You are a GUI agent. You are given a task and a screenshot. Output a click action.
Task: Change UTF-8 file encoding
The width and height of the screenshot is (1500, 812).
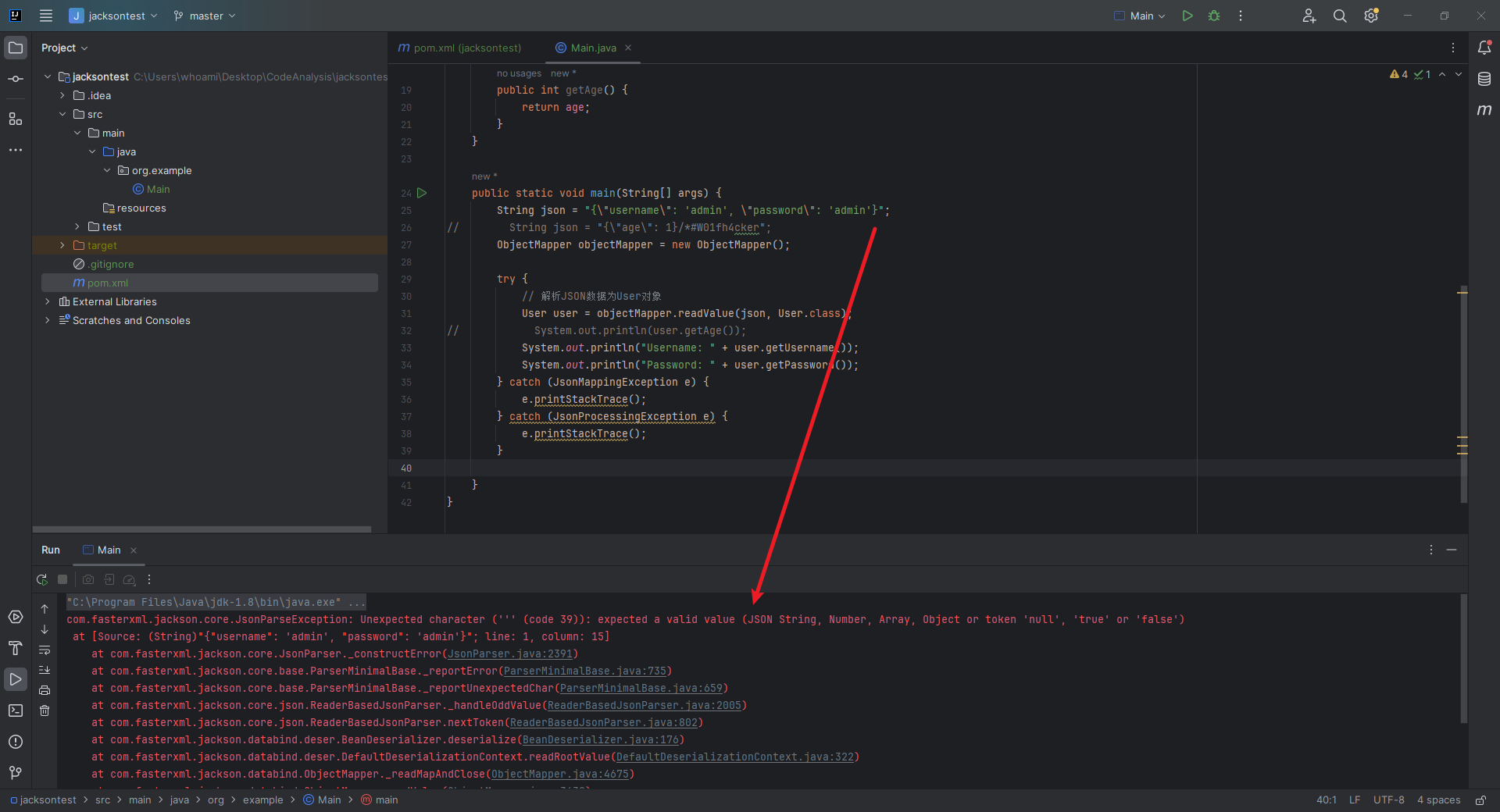[1389, 800]
